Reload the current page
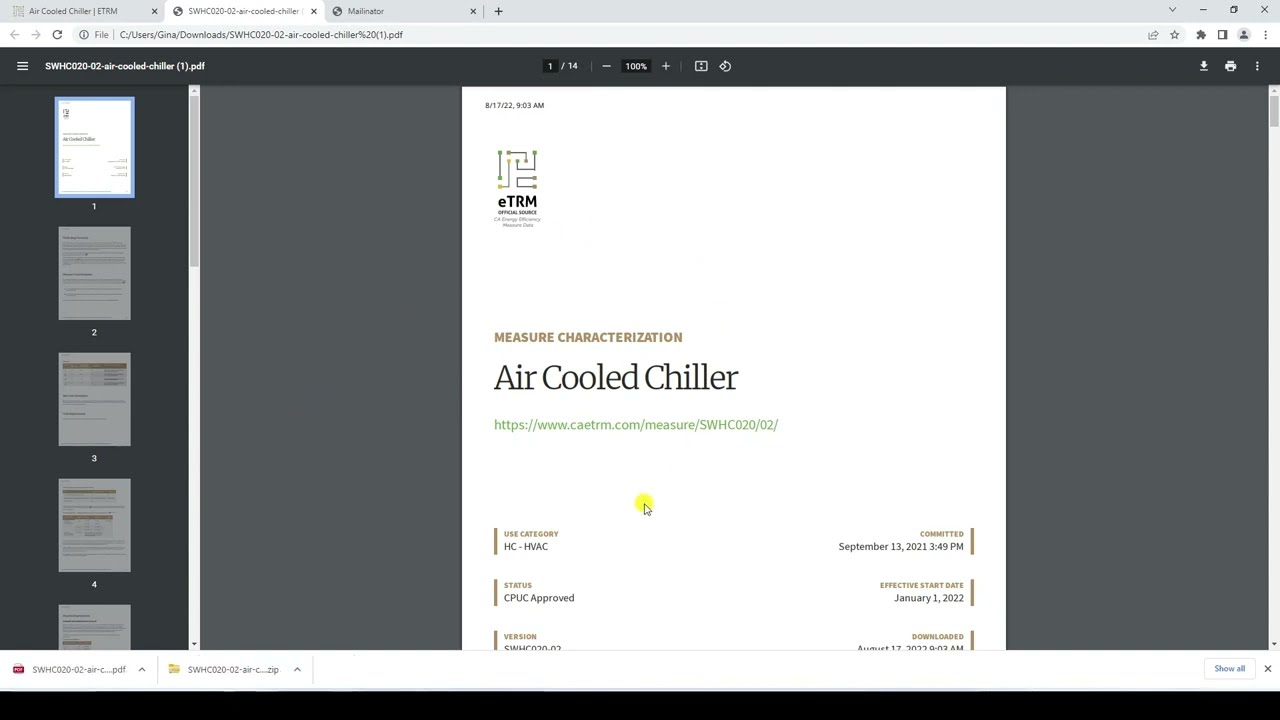1280x720 pixels. [57, 35]
